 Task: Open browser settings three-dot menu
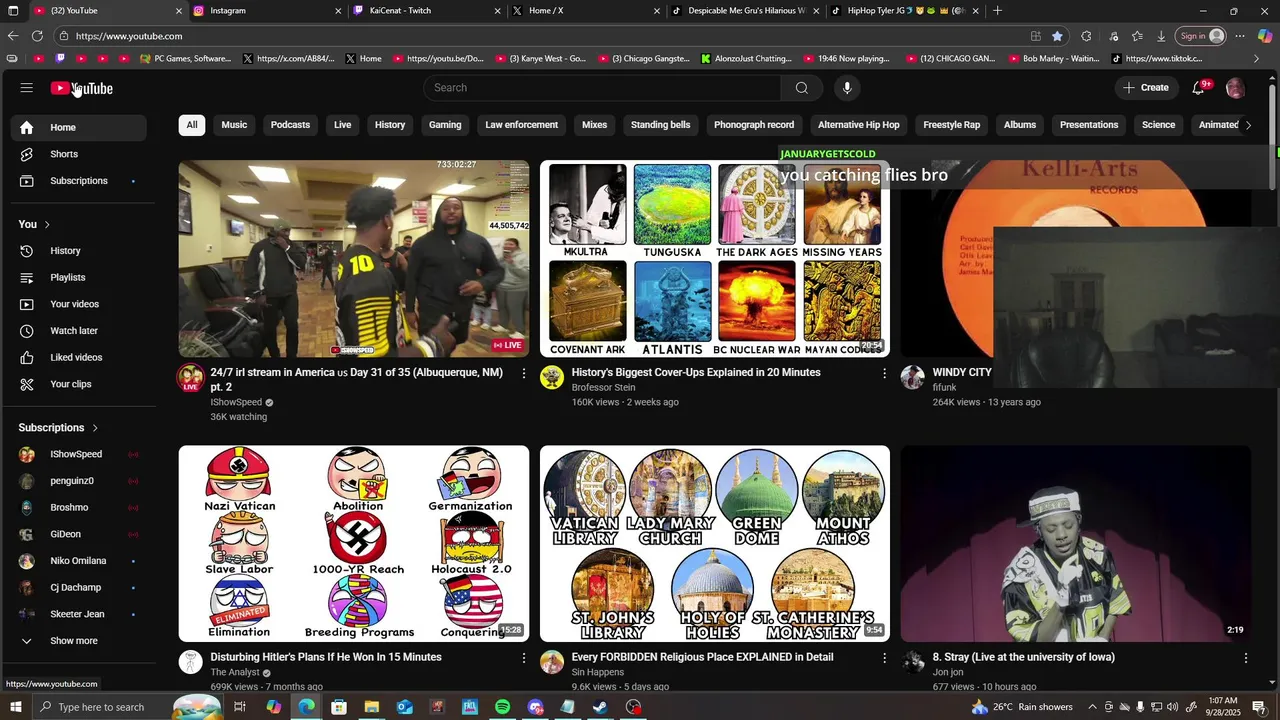pyautogui.click(x=1240, y=36)
